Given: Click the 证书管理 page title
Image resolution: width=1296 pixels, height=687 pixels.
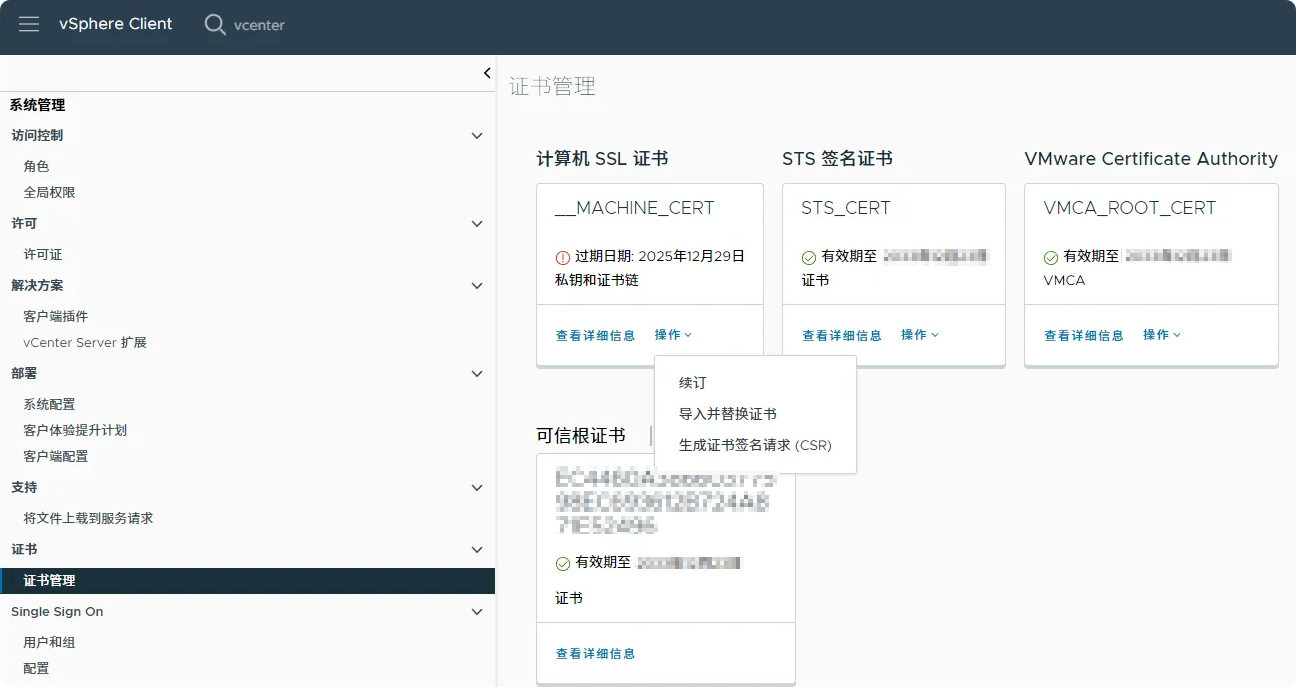Looking at the screenshot, I should click(x=553, y=87).
